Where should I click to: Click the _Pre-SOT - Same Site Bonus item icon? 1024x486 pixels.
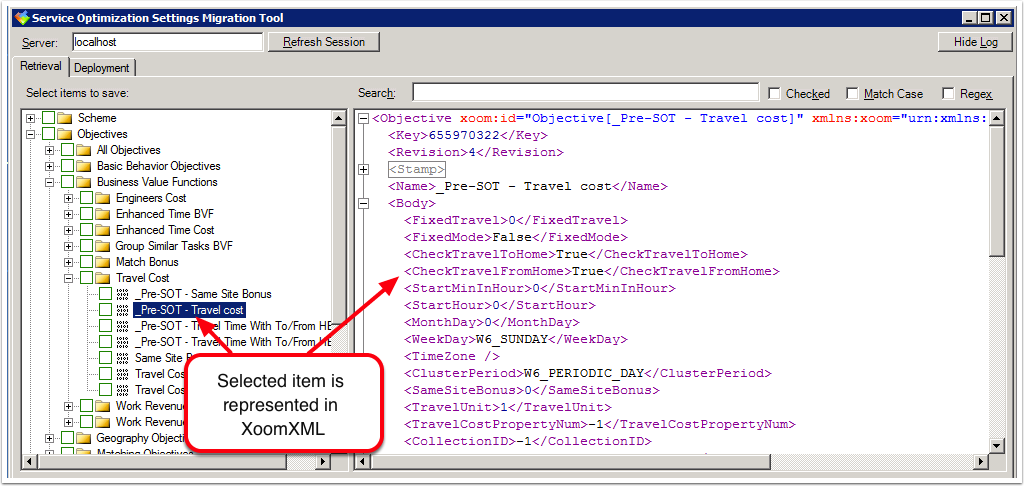tap(123, 294)
